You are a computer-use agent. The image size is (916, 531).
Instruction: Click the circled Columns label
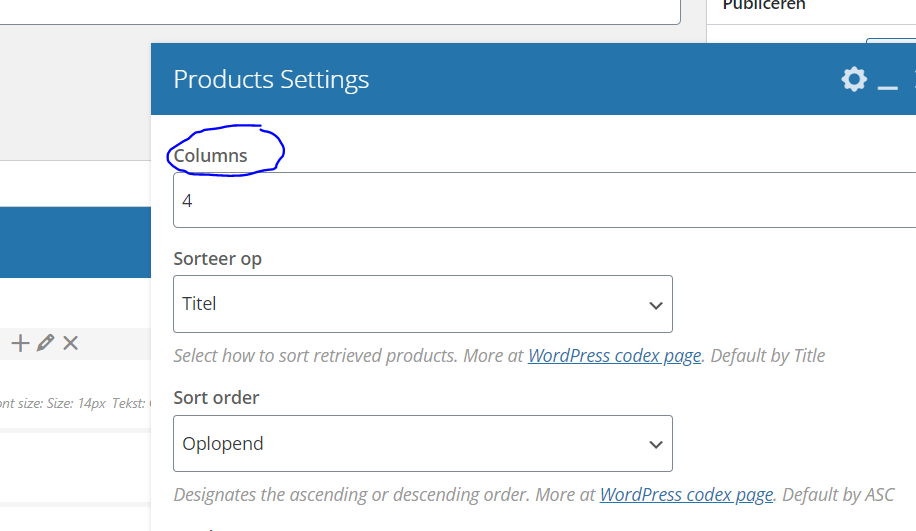[x=210, y=155]
